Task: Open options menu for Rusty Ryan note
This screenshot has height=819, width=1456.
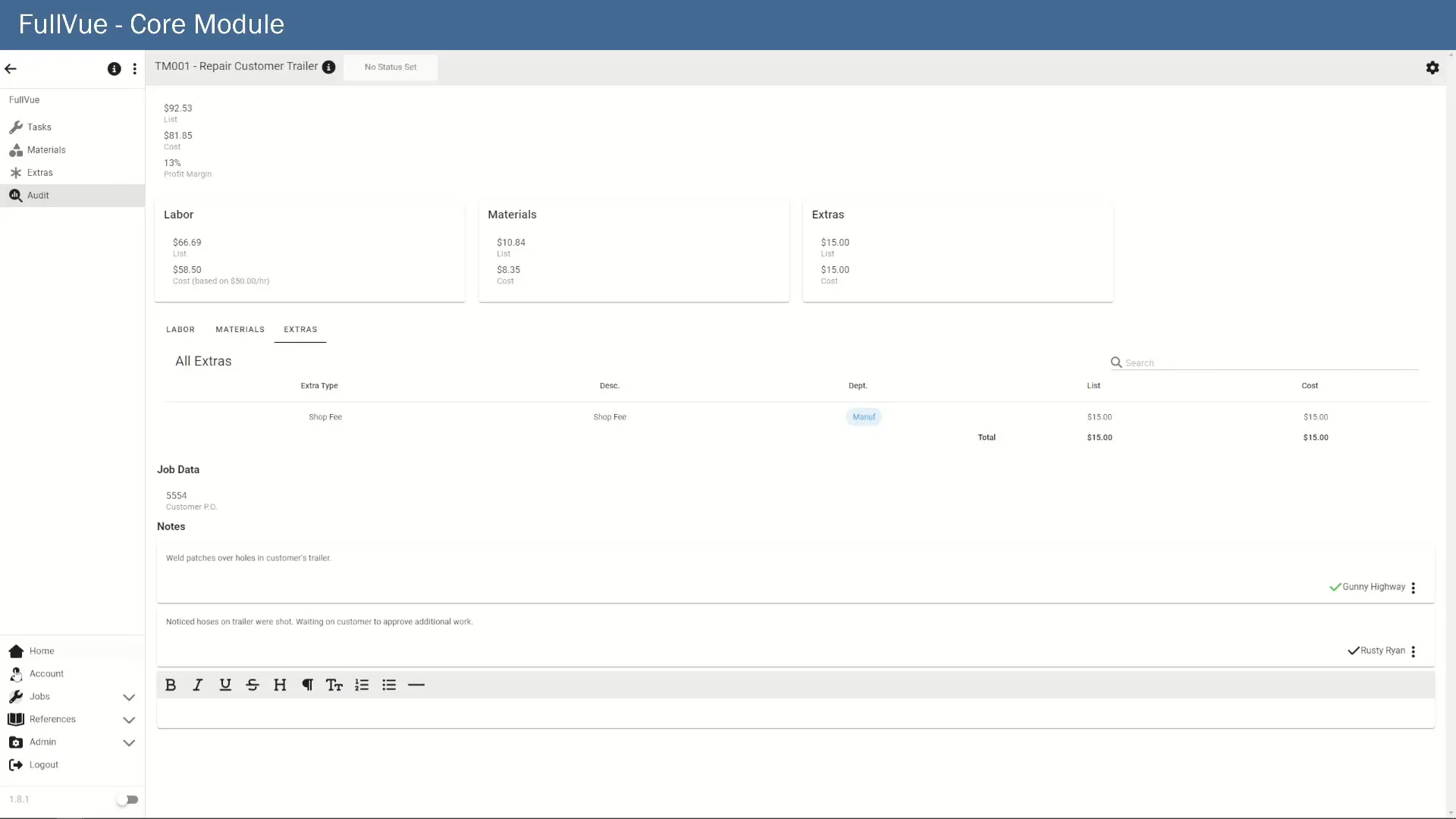Action: click(x=1414, y=651)
